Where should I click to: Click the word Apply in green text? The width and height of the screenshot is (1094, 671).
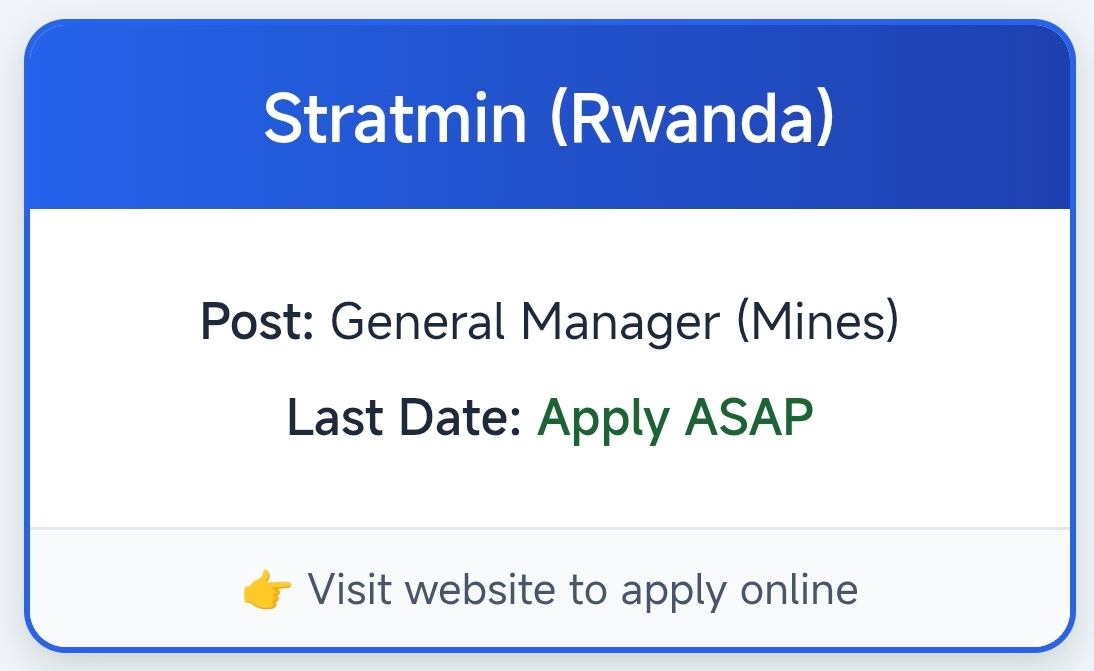tap(603, 418)
